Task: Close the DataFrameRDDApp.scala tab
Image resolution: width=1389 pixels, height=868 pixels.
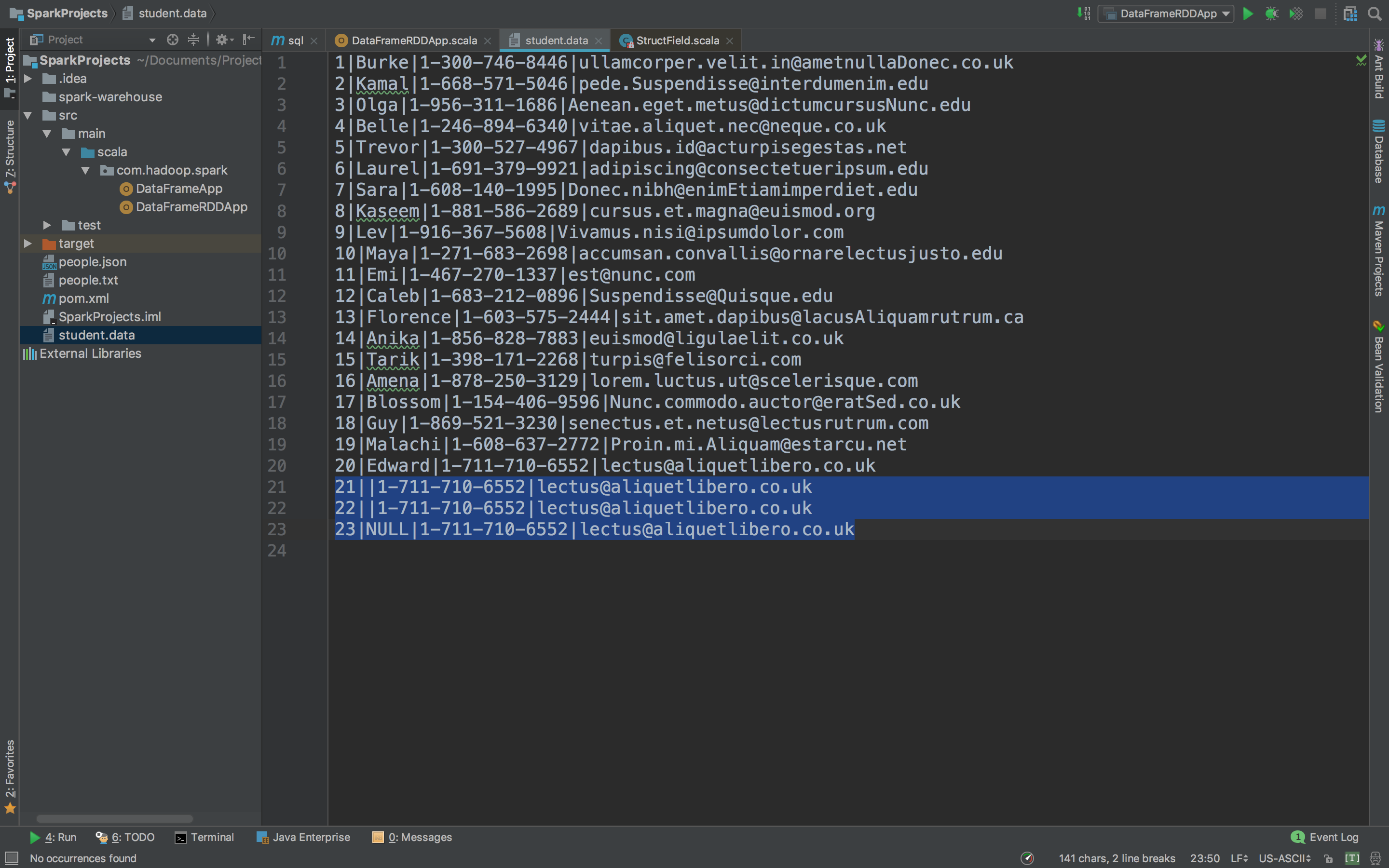Action: [x=487, y=41]
